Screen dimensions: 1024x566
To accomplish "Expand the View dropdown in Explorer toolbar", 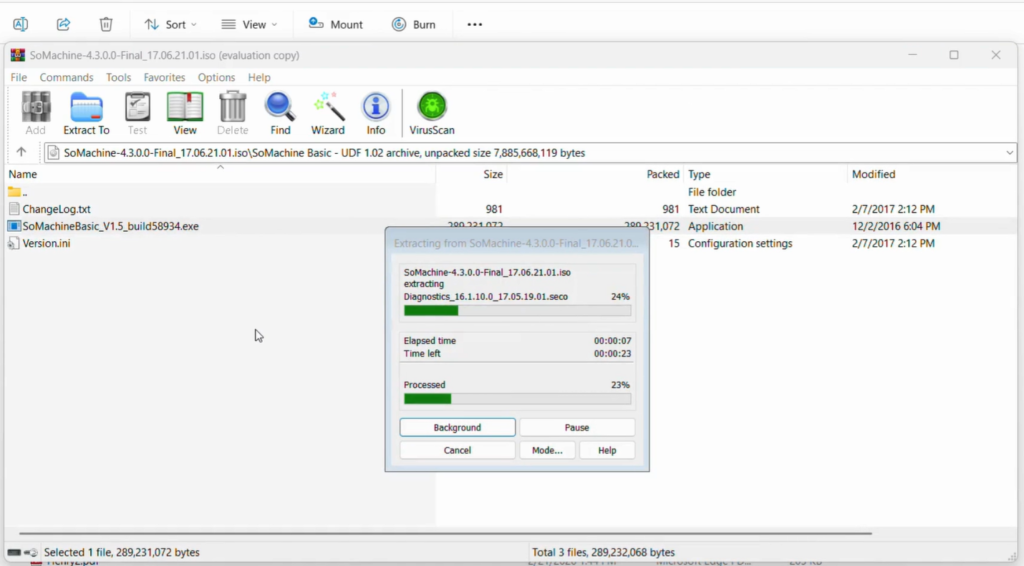I will point(249,24).
